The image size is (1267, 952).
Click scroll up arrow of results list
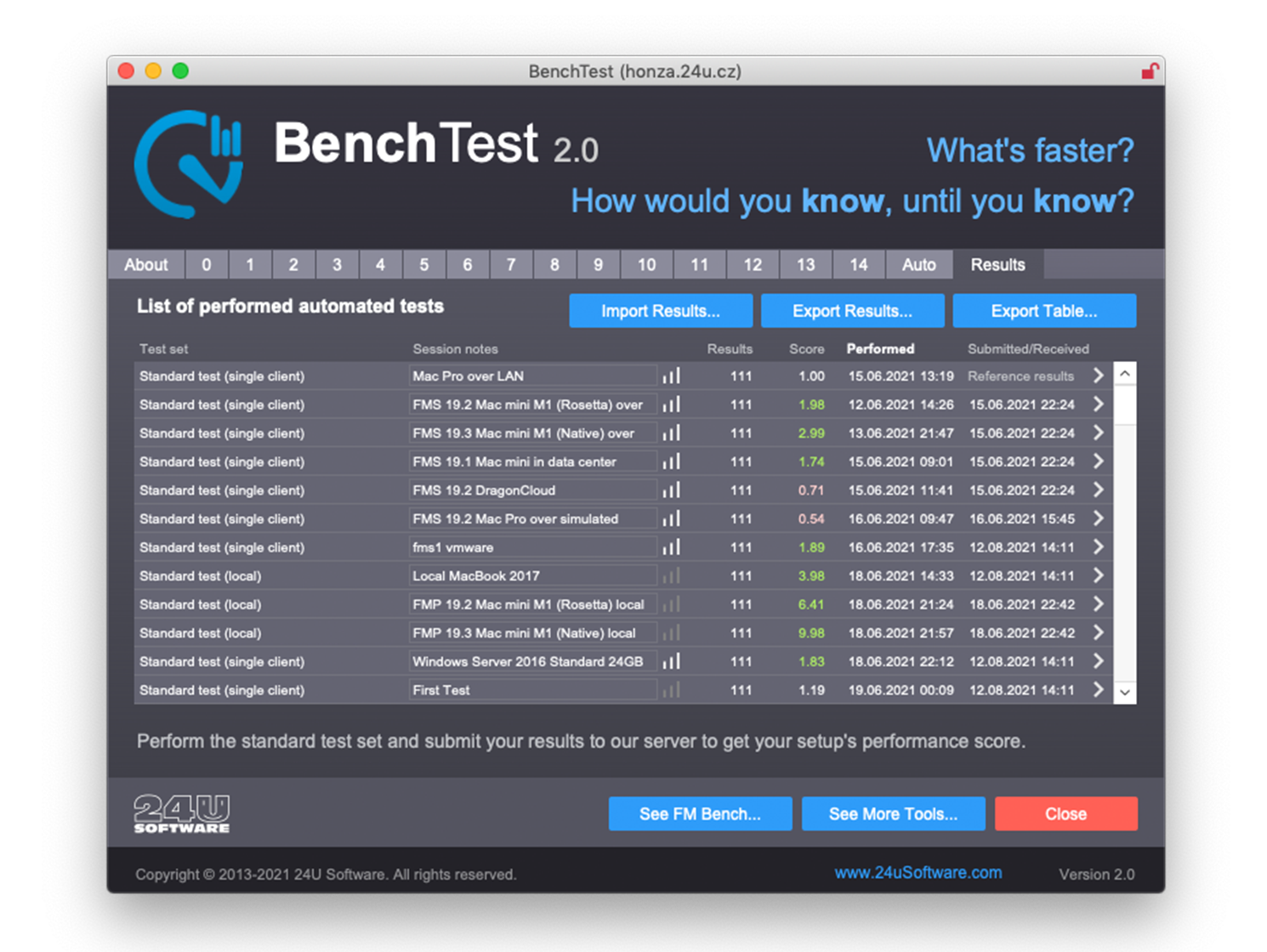[x=1125, y=374]
